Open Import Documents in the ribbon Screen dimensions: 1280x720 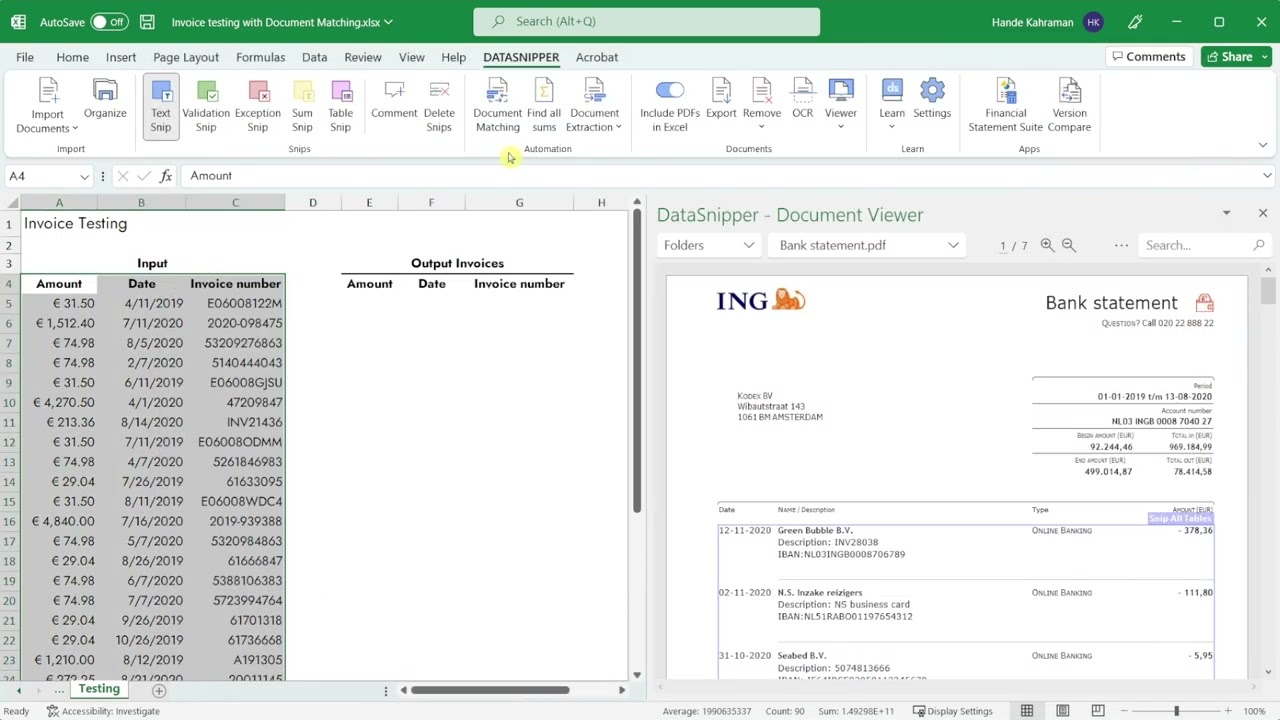click(47, 106)
